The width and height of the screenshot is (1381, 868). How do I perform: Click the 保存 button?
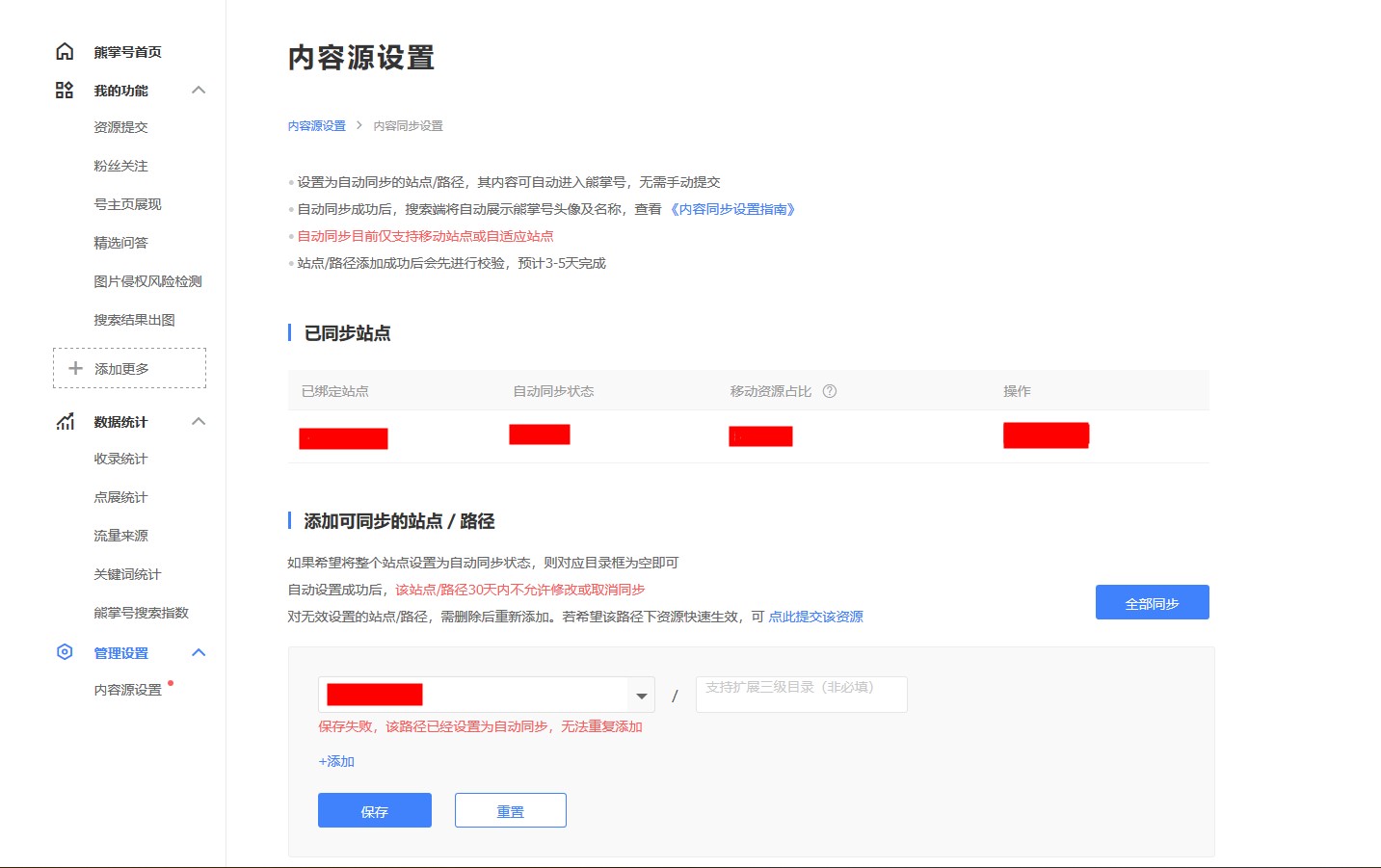tap(375, 810)
